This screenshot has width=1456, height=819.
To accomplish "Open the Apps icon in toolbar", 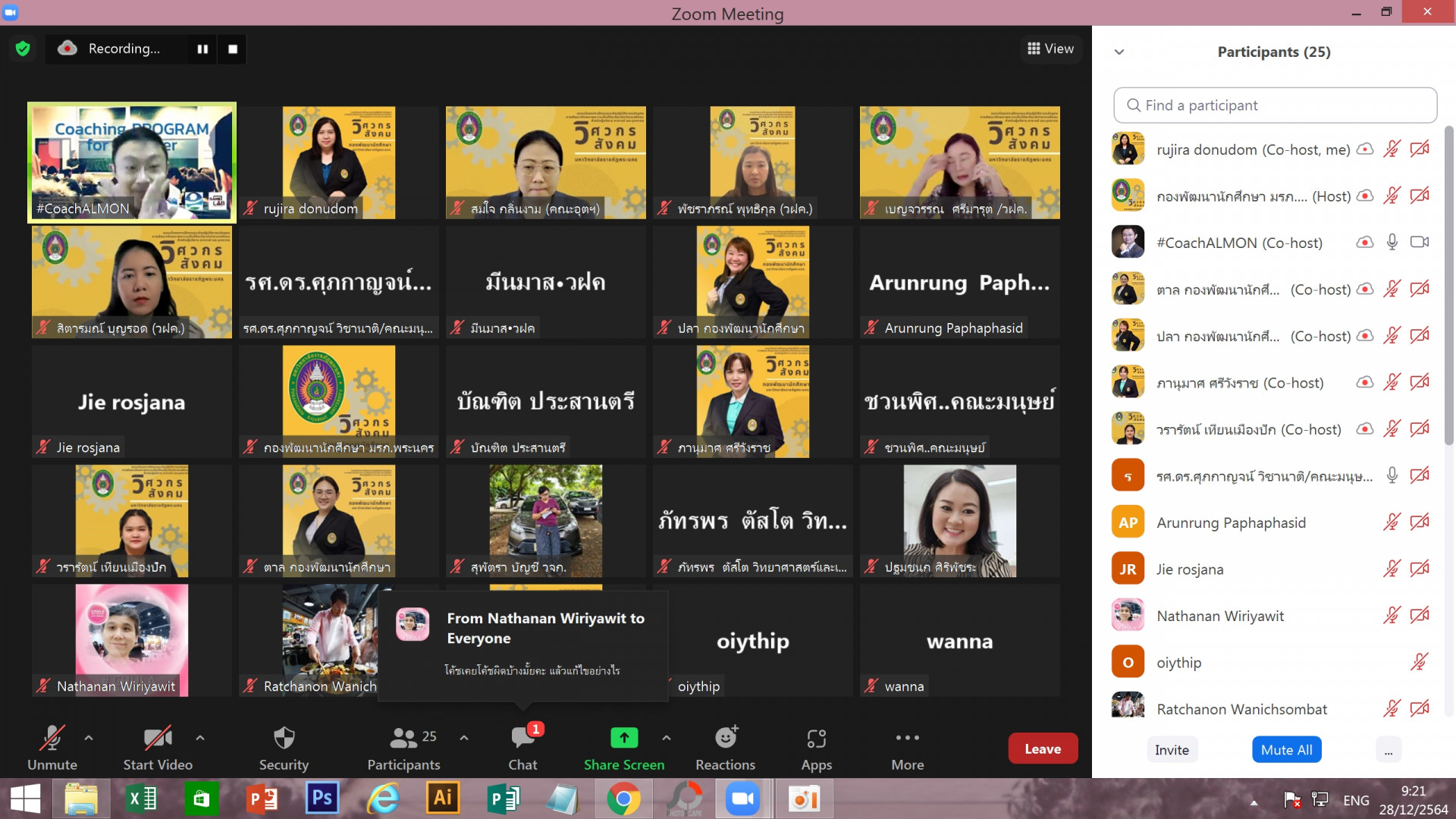I will click(816, 738).
